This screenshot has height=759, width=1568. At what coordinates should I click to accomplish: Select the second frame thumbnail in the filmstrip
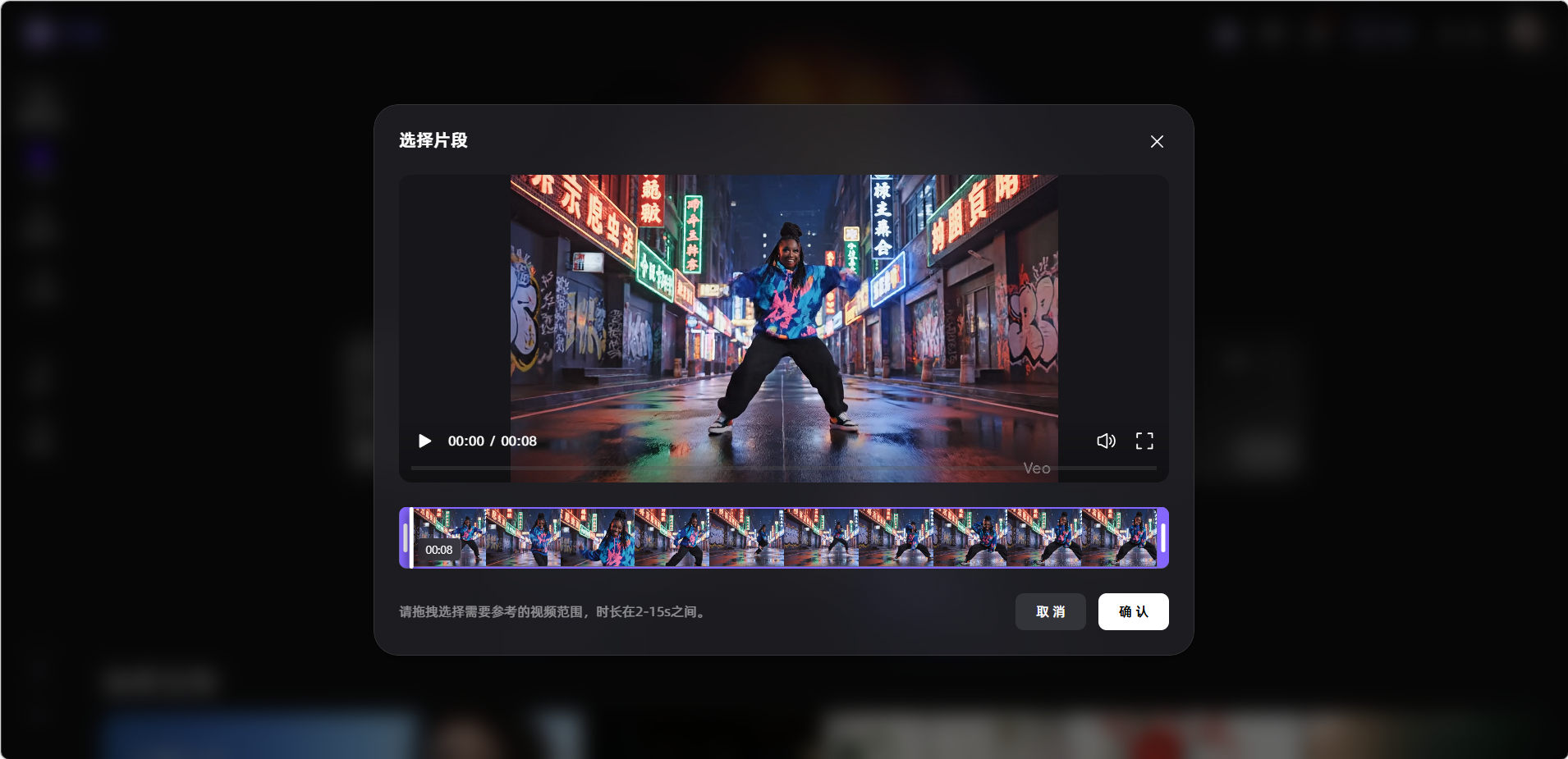coord(523,538)
